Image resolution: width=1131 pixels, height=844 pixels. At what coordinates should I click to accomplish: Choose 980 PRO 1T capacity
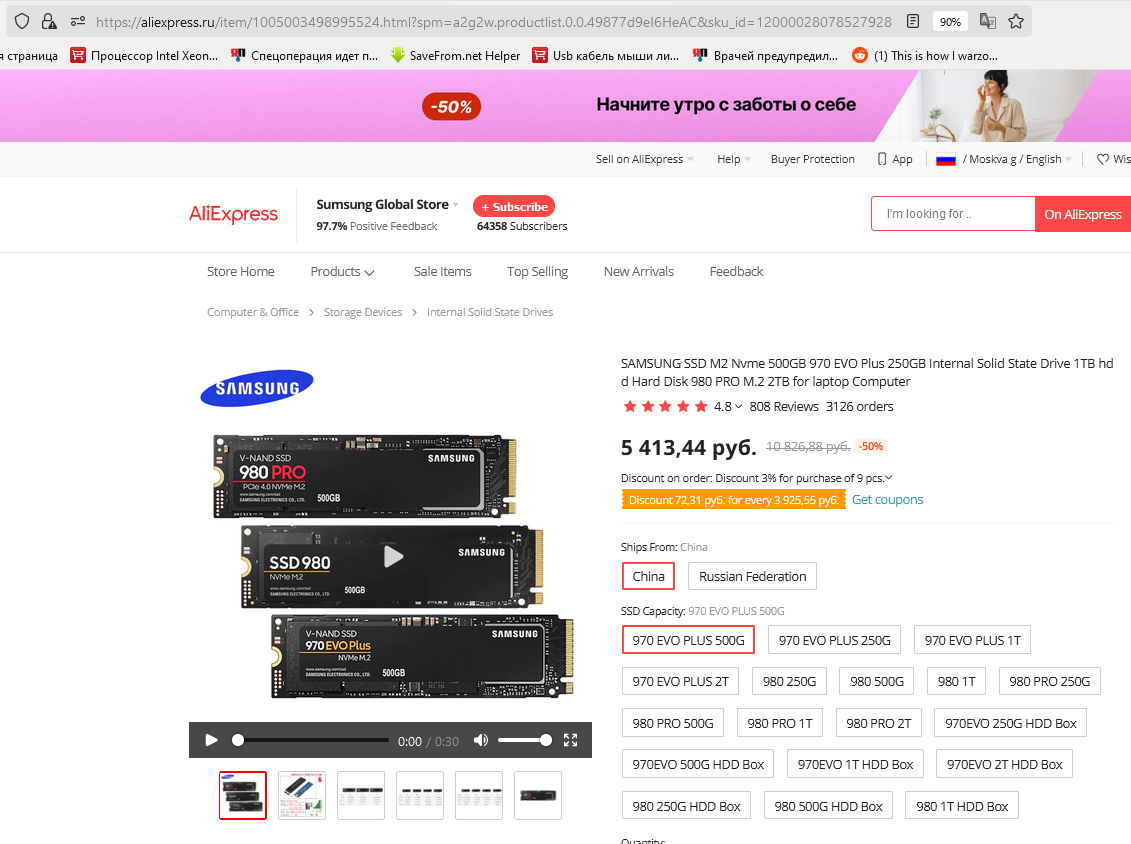pos(780,723)
